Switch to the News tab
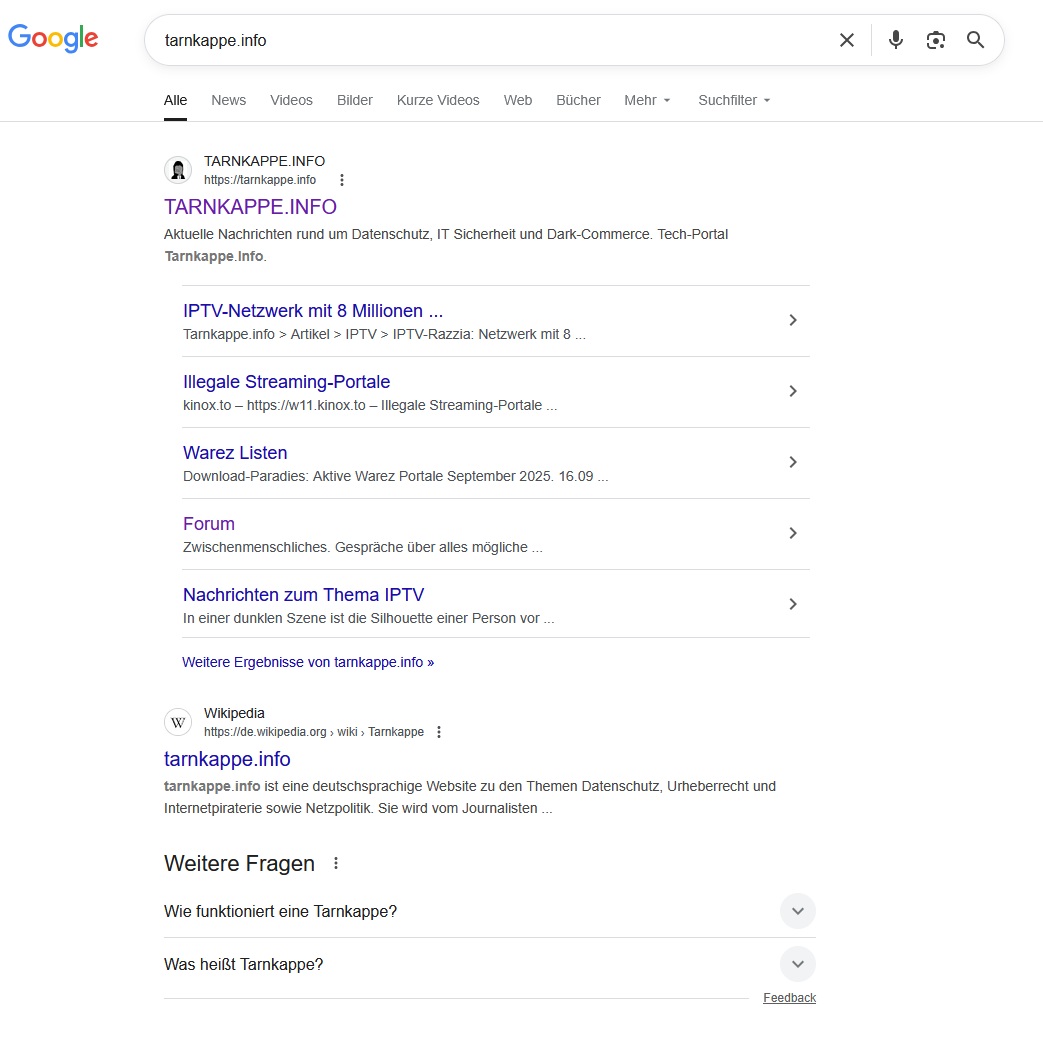The image size is (1043, 1047). coord(228,100)
